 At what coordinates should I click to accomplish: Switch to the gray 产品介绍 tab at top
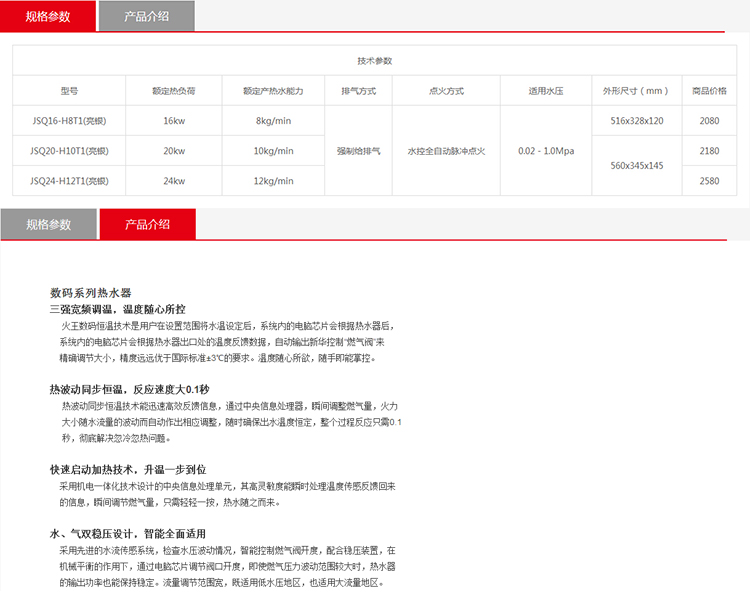click(x=146, y=16)
